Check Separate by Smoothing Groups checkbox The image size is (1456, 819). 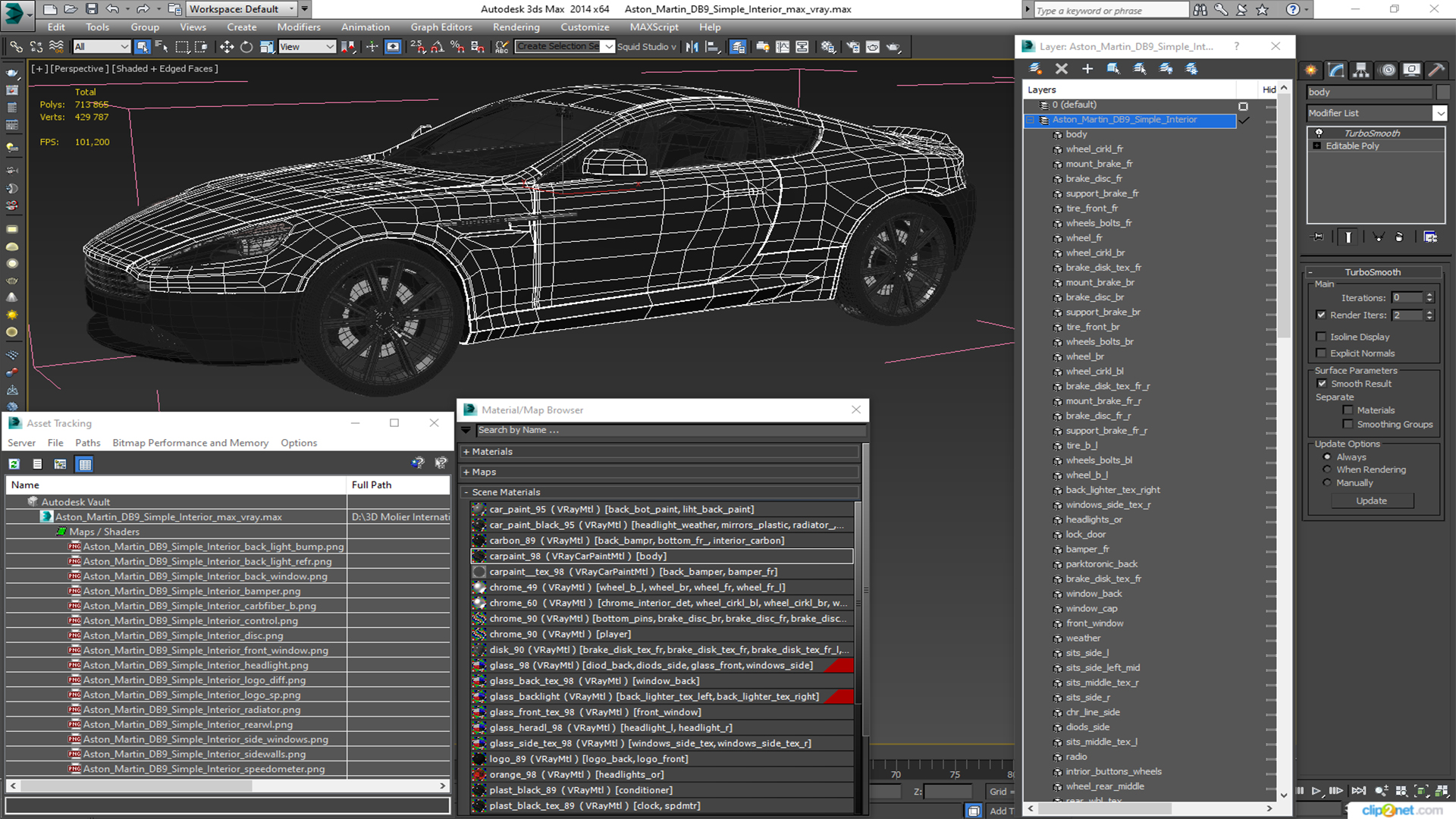[1348, 425]
